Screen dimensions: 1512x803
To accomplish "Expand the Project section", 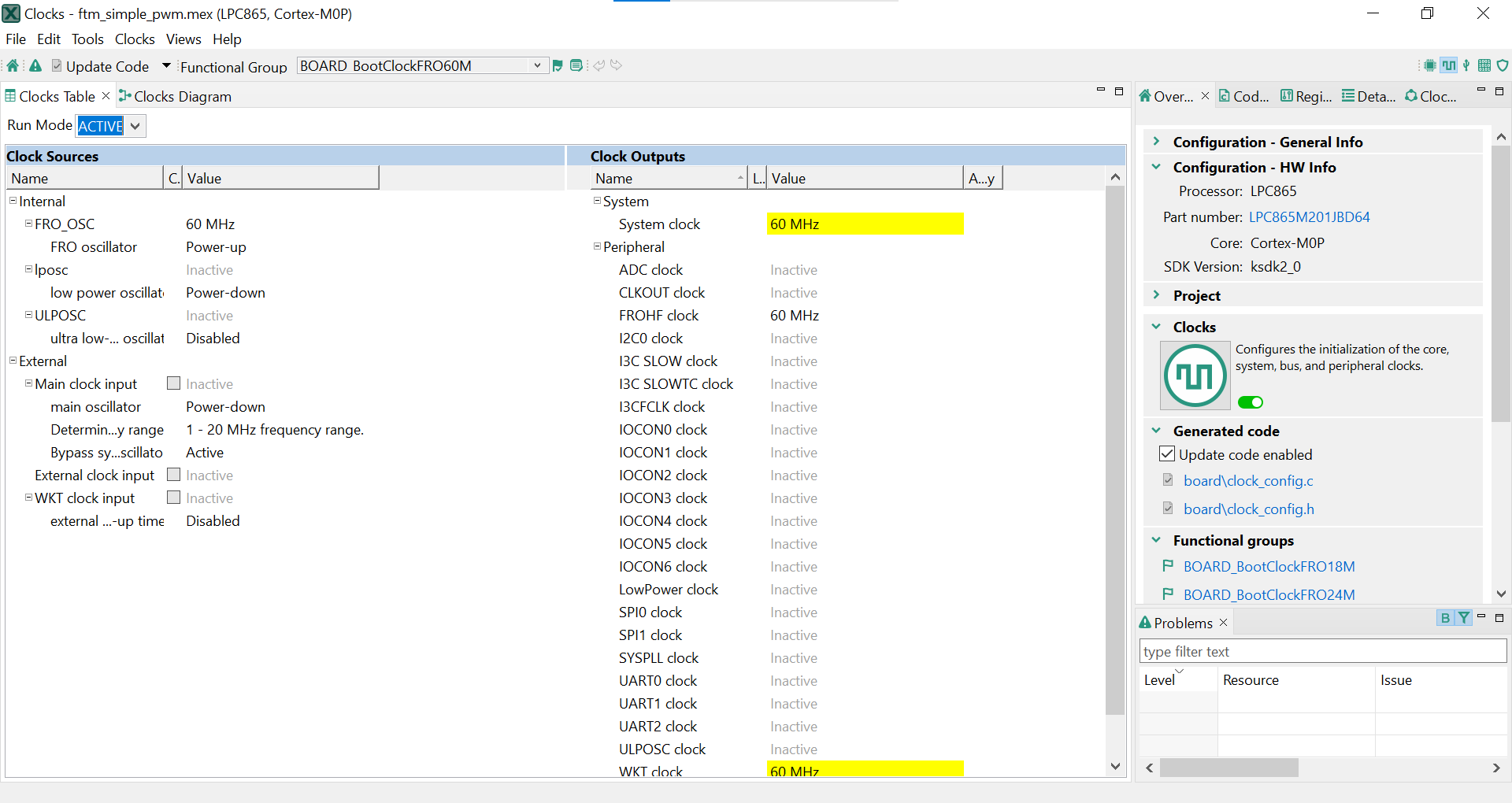I will pyautogui.click(x=1156, y=295).
